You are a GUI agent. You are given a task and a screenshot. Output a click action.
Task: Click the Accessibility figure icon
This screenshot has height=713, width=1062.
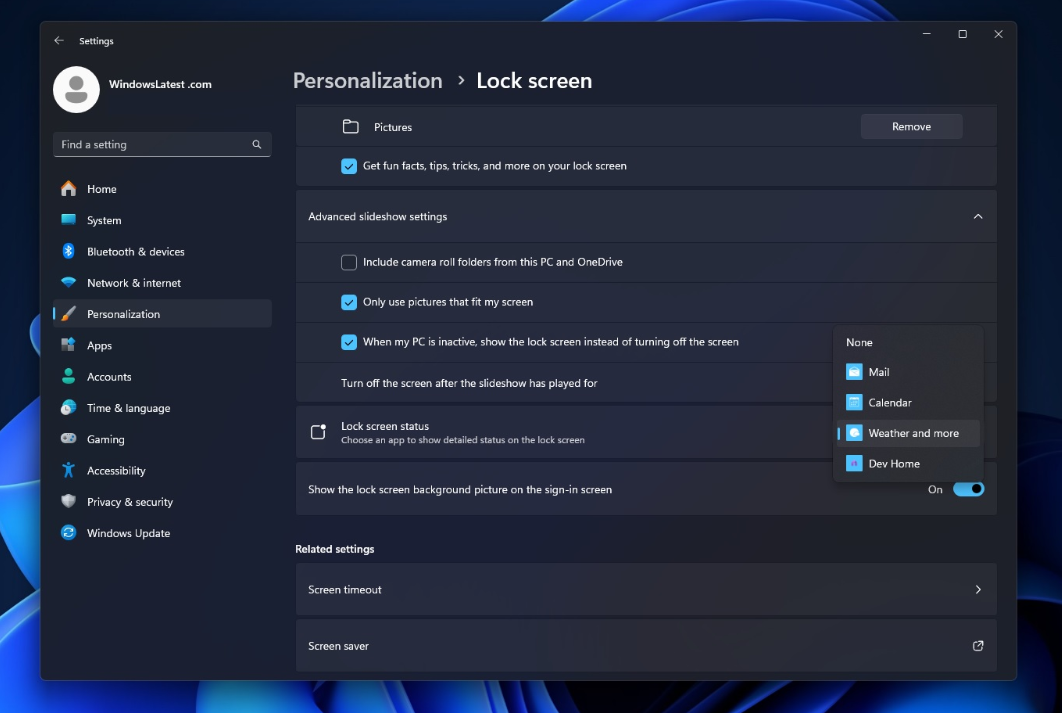(68, 470)
